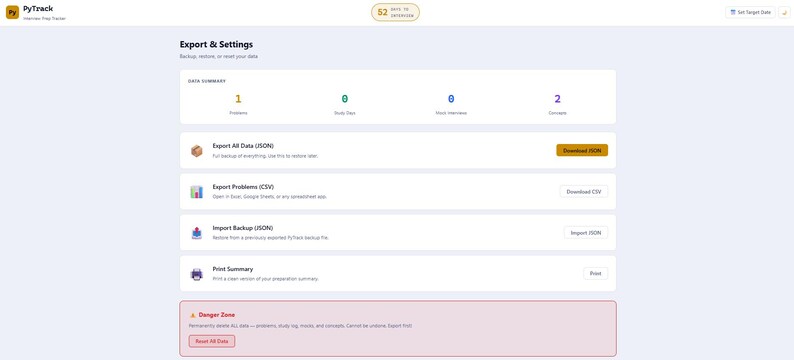This screenshot has width=794, height=360.
Task: Click the PyTrack Py logo icon
Action: 12,12
